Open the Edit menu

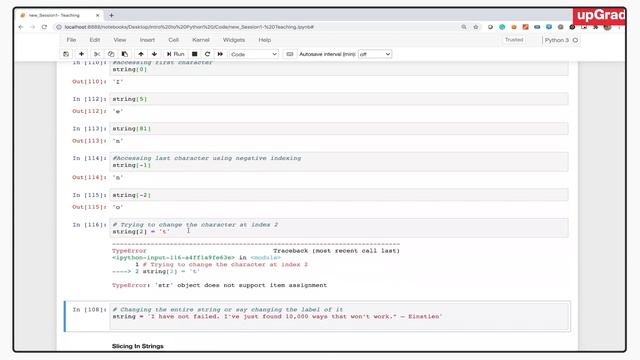point(95,40)
